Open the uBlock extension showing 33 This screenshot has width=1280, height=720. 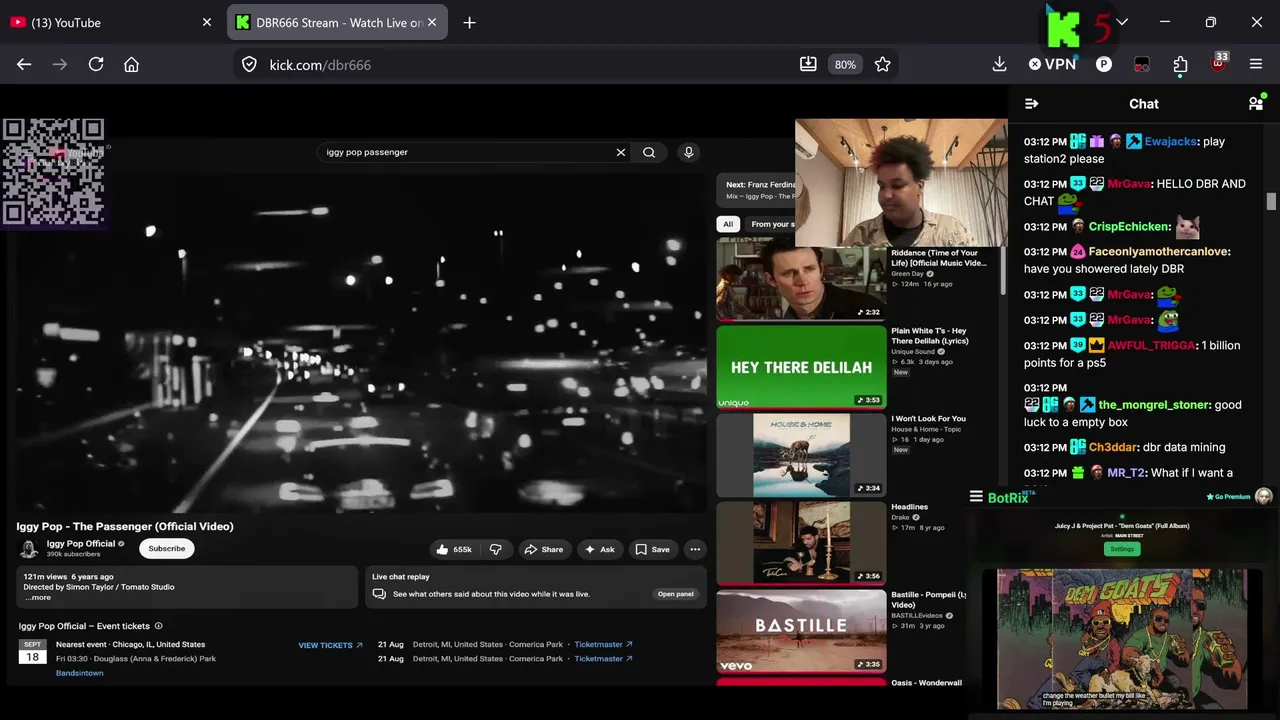1218,63
